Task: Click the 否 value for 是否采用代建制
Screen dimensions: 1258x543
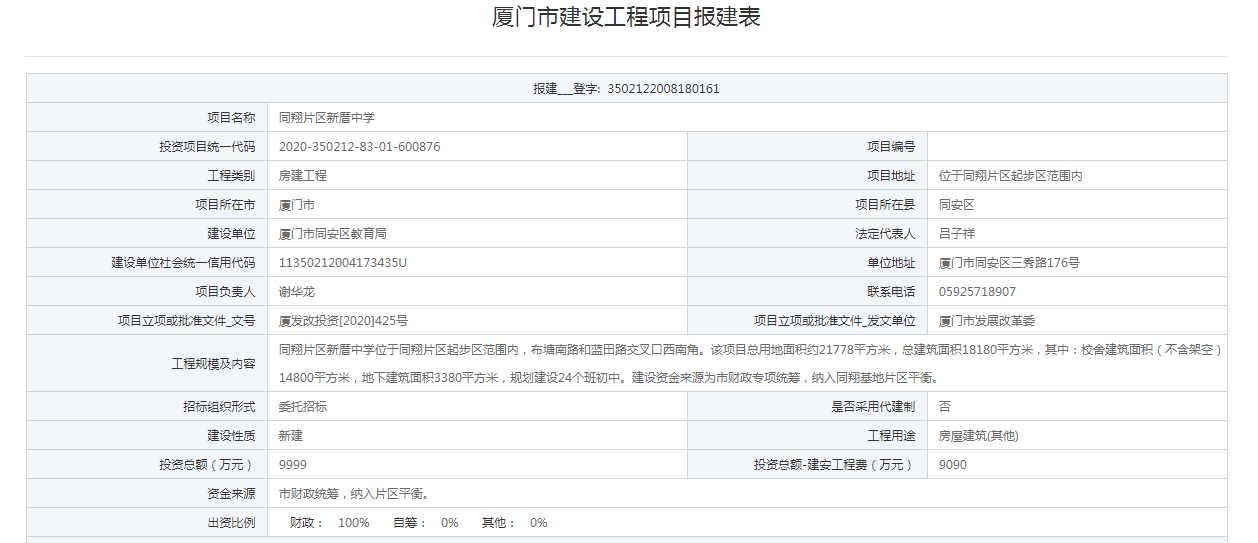Action: (945, 407)
